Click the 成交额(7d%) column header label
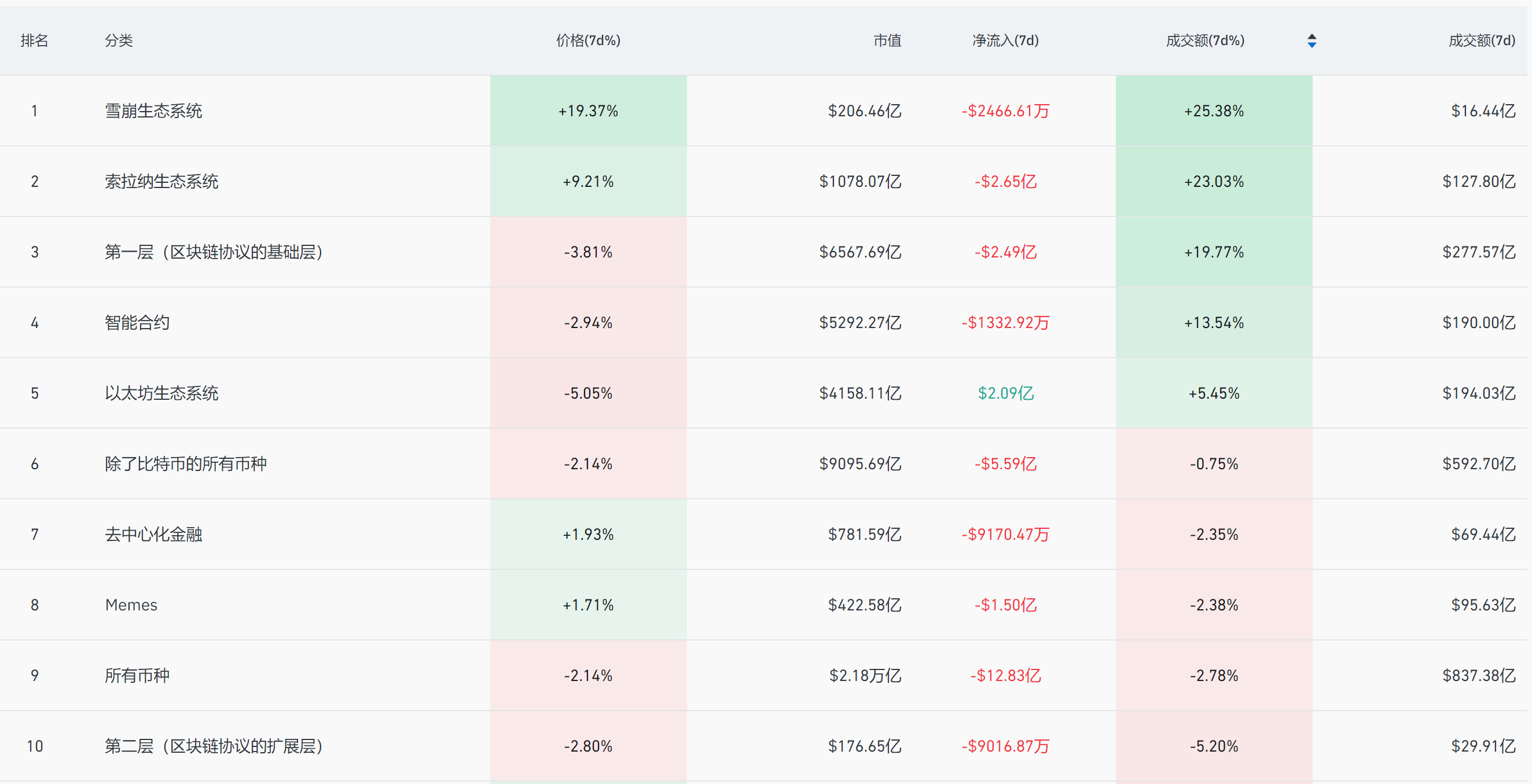 click(x=1205, y=41)
